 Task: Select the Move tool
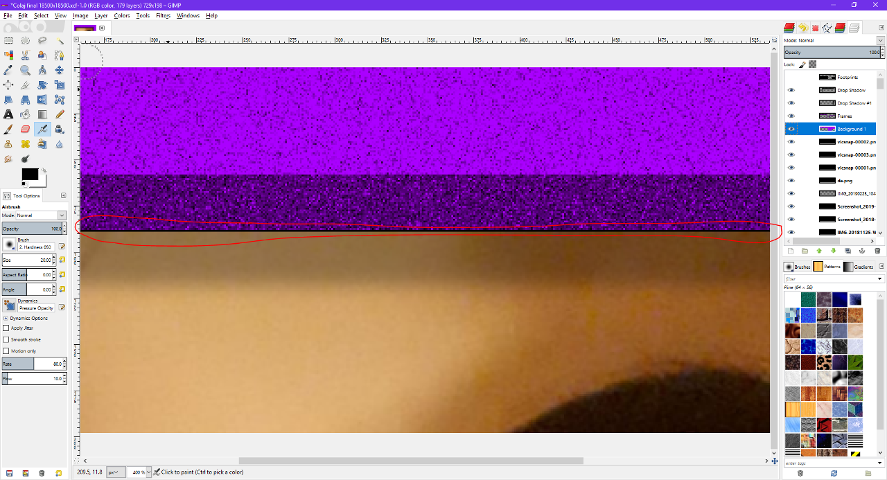coord(59,70)
